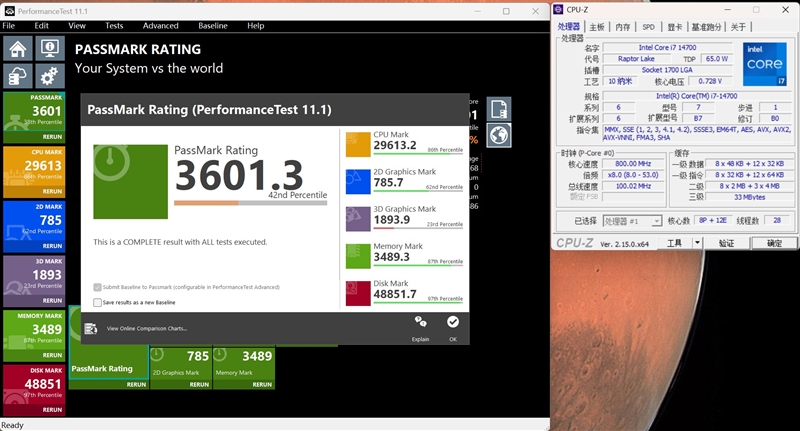Image resolution: width=800 pixels, height=431 pixels.
Task: Select the 处理器 tab in CPU-Z
Action: click(568, 27)
